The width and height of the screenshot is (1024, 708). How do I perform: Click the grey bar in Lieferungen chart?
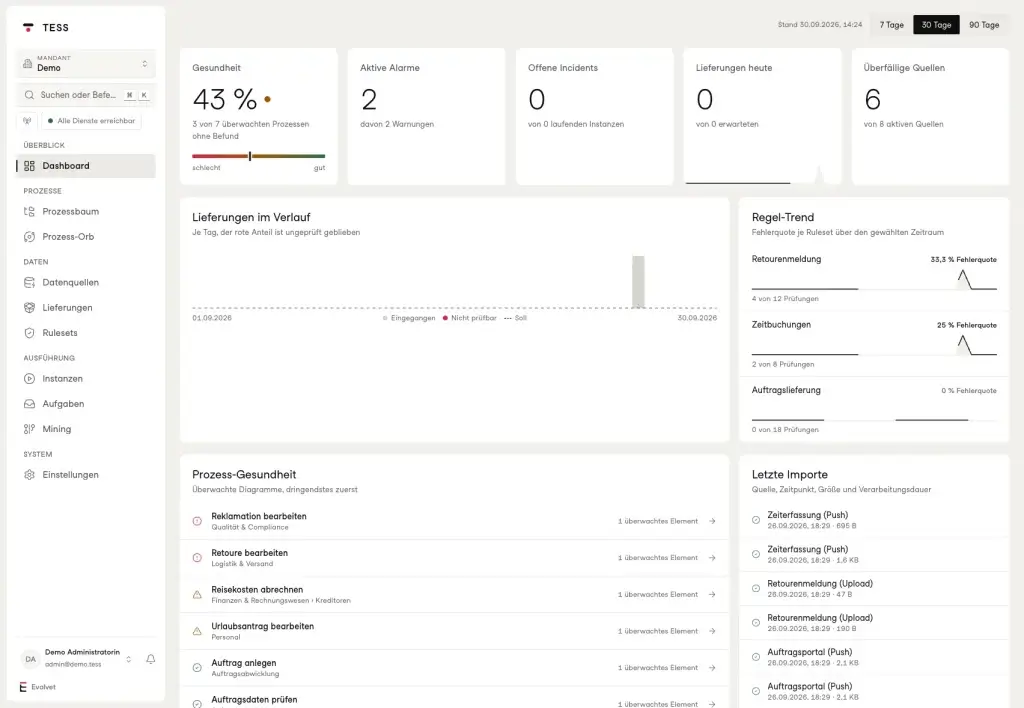(x=638, y=282)
